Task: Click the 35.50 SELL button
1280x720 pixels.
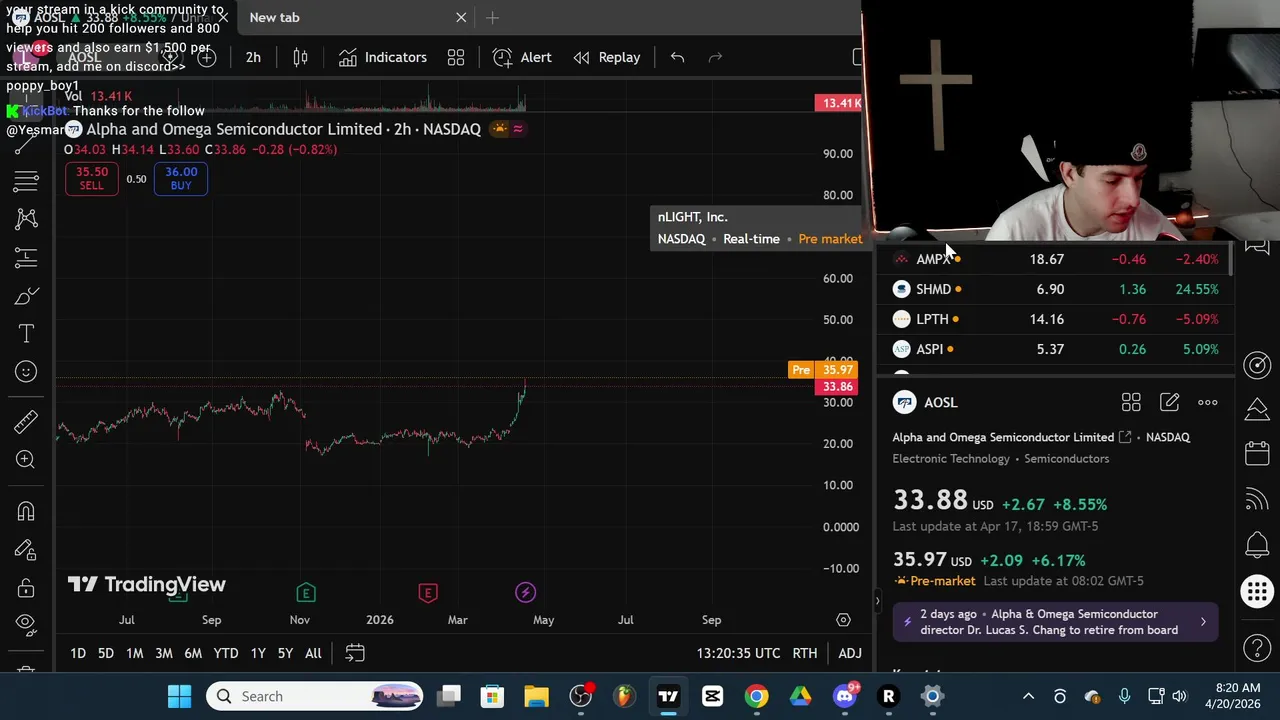Action: pyautogui.click(x=91, y=178)
